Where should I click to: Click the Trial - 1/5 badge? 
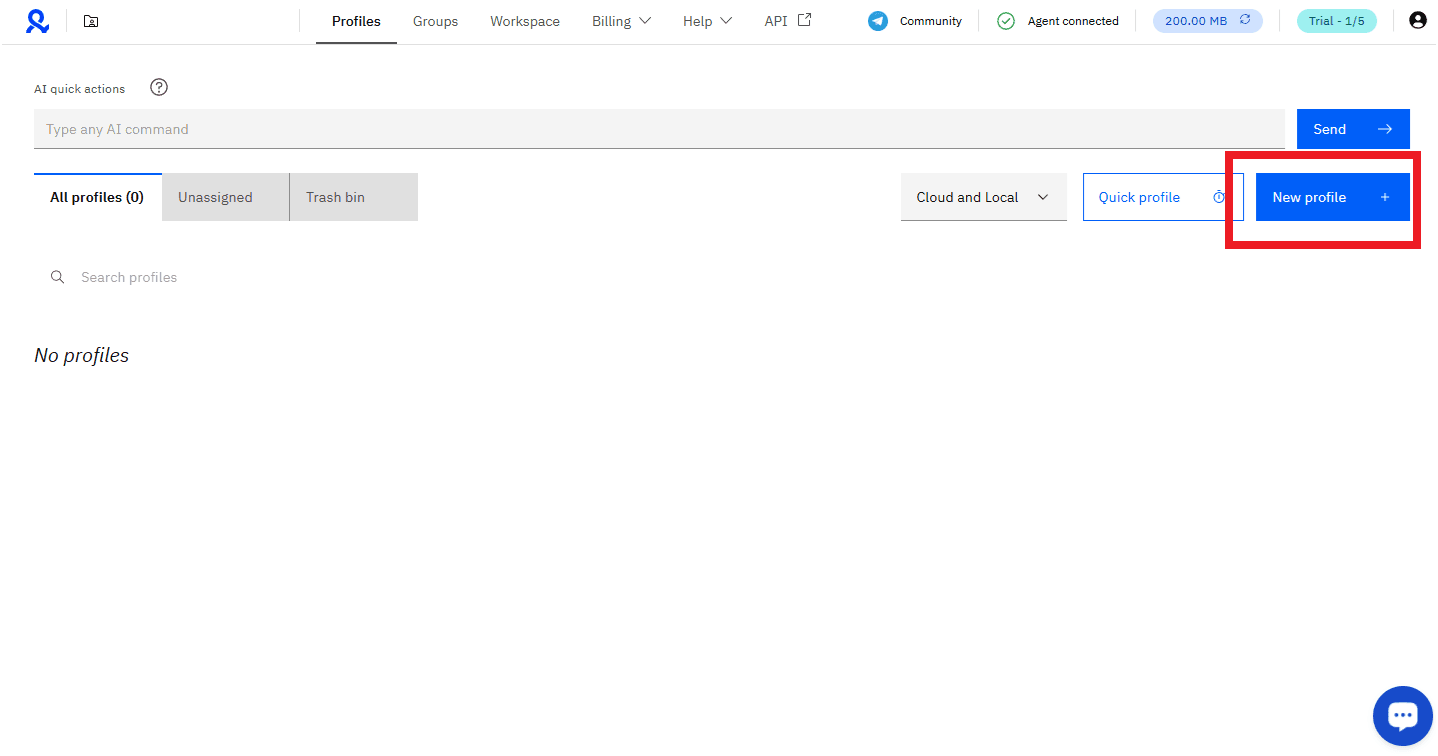pos(1337,20)
